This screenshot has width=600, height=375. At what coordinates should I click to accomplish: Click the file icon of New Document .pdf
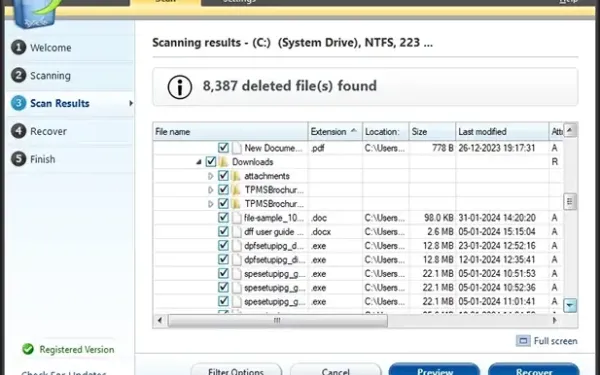[237, 148]
